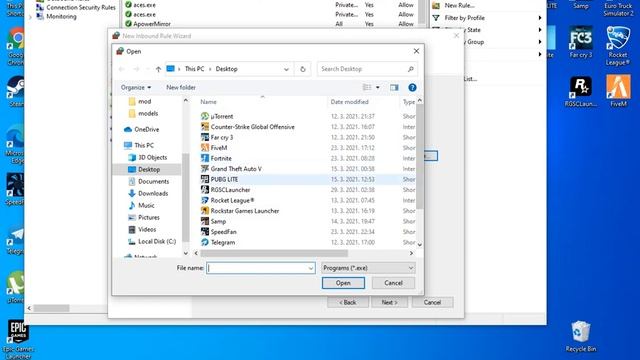Select PUBG LITE shortcut in list
Image resolution: width=640 pixels, height=360 pixels.
click(x=224, y=179)
